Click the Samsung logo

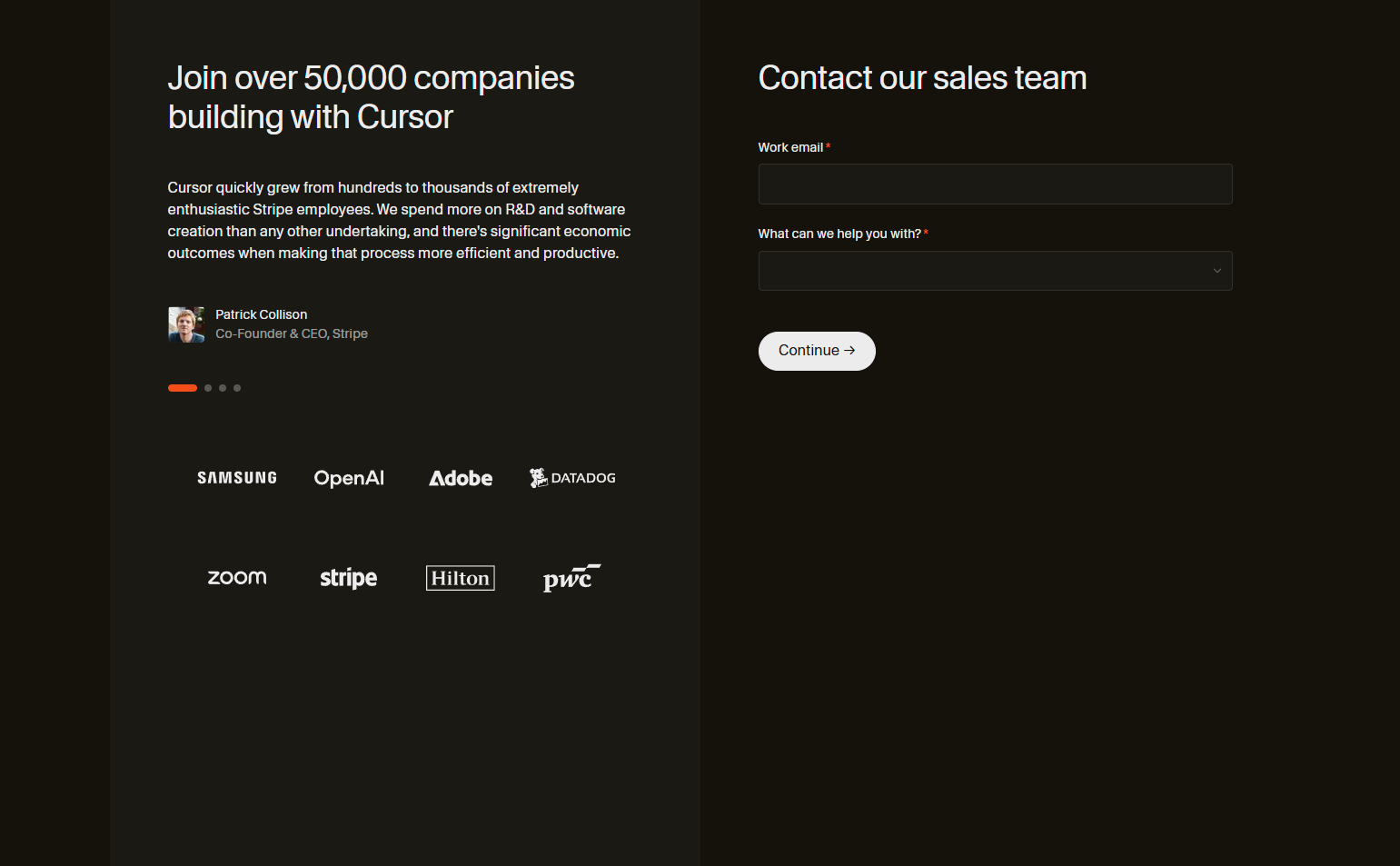pyautogui.click(x=236, y=477)
